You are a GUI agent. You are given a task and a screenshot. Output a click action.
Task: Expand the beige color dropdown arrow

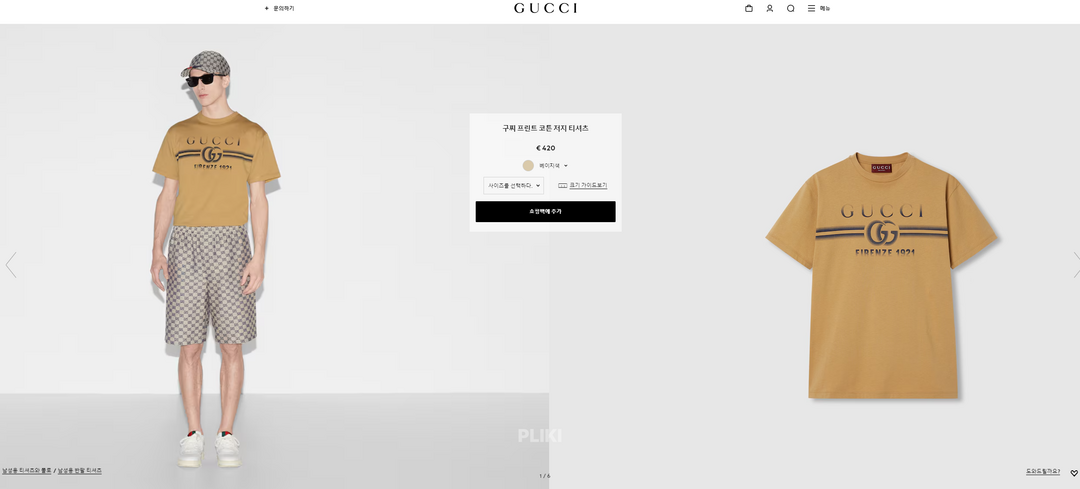pyautogui.click(x=565, y=166)
